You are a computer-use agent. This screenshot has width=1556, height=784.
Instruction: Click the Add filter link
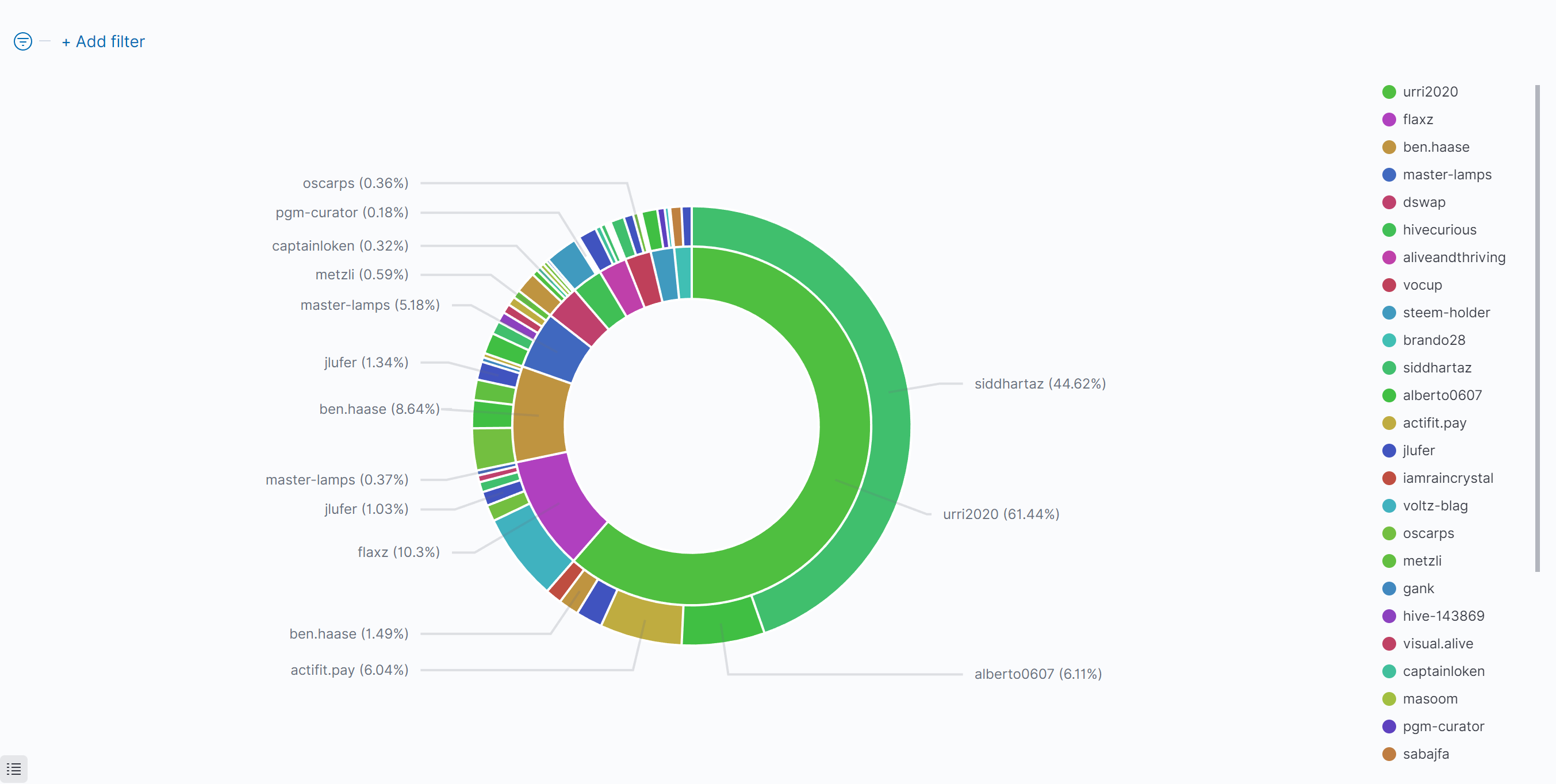point(104,42)
